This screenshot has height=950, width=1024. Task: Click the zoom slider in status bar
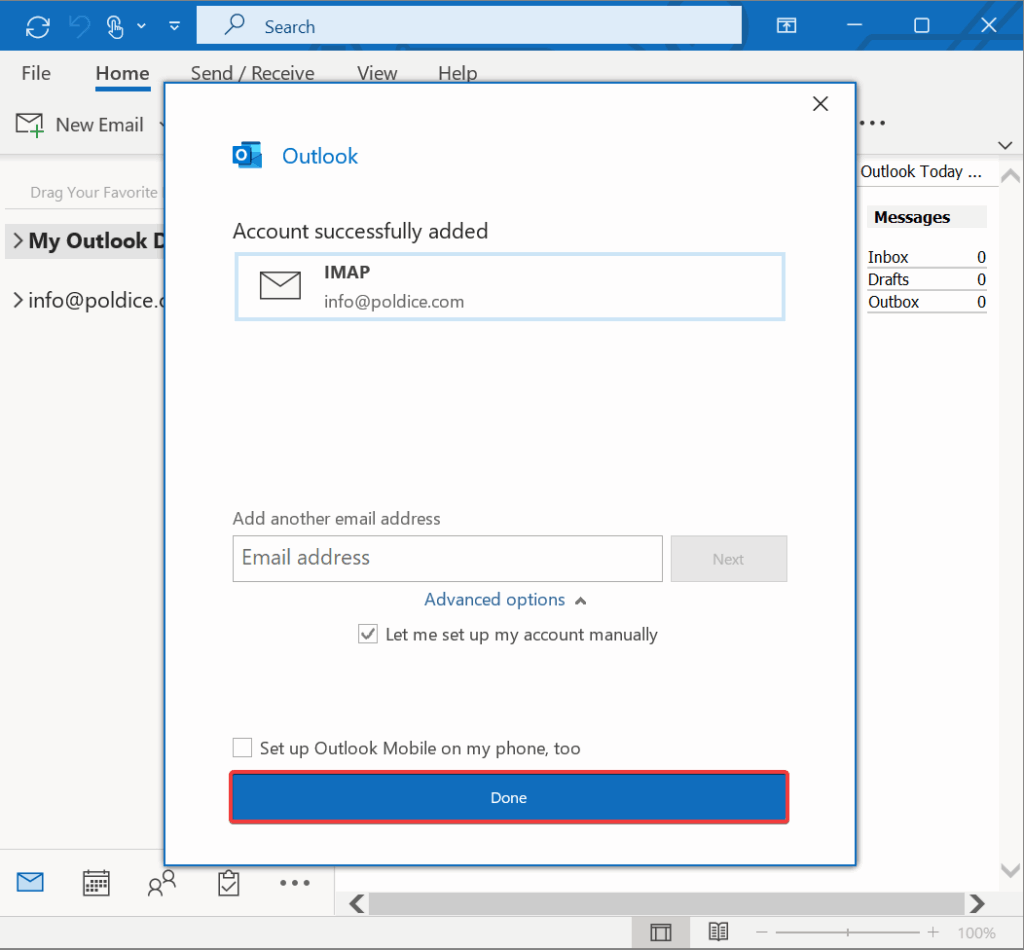[850, 932]
